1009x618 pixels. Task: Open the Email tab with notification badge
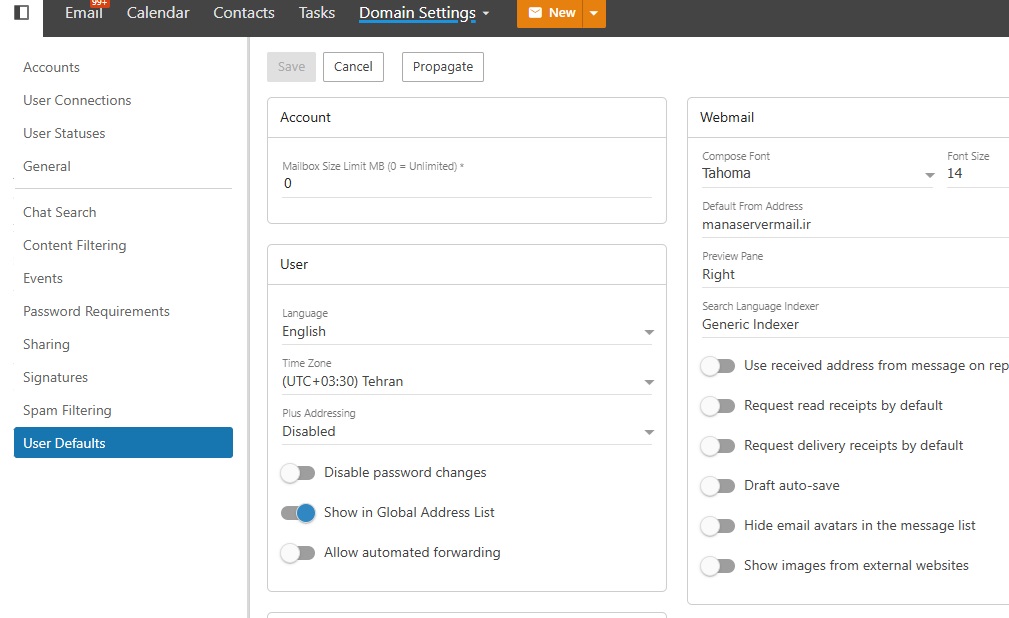84,12
